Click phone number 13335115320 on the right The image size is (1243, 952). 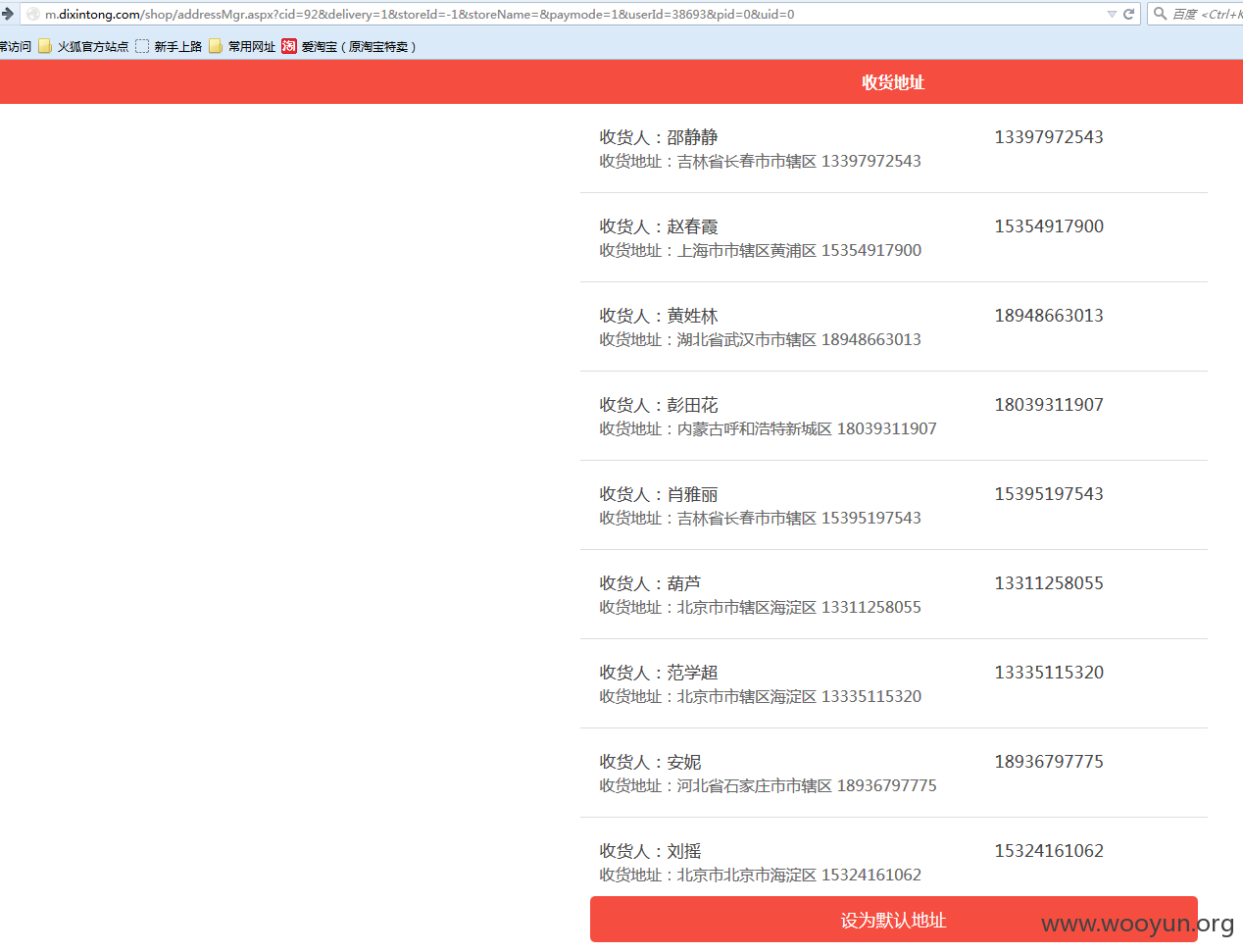tap(1049, 673)
